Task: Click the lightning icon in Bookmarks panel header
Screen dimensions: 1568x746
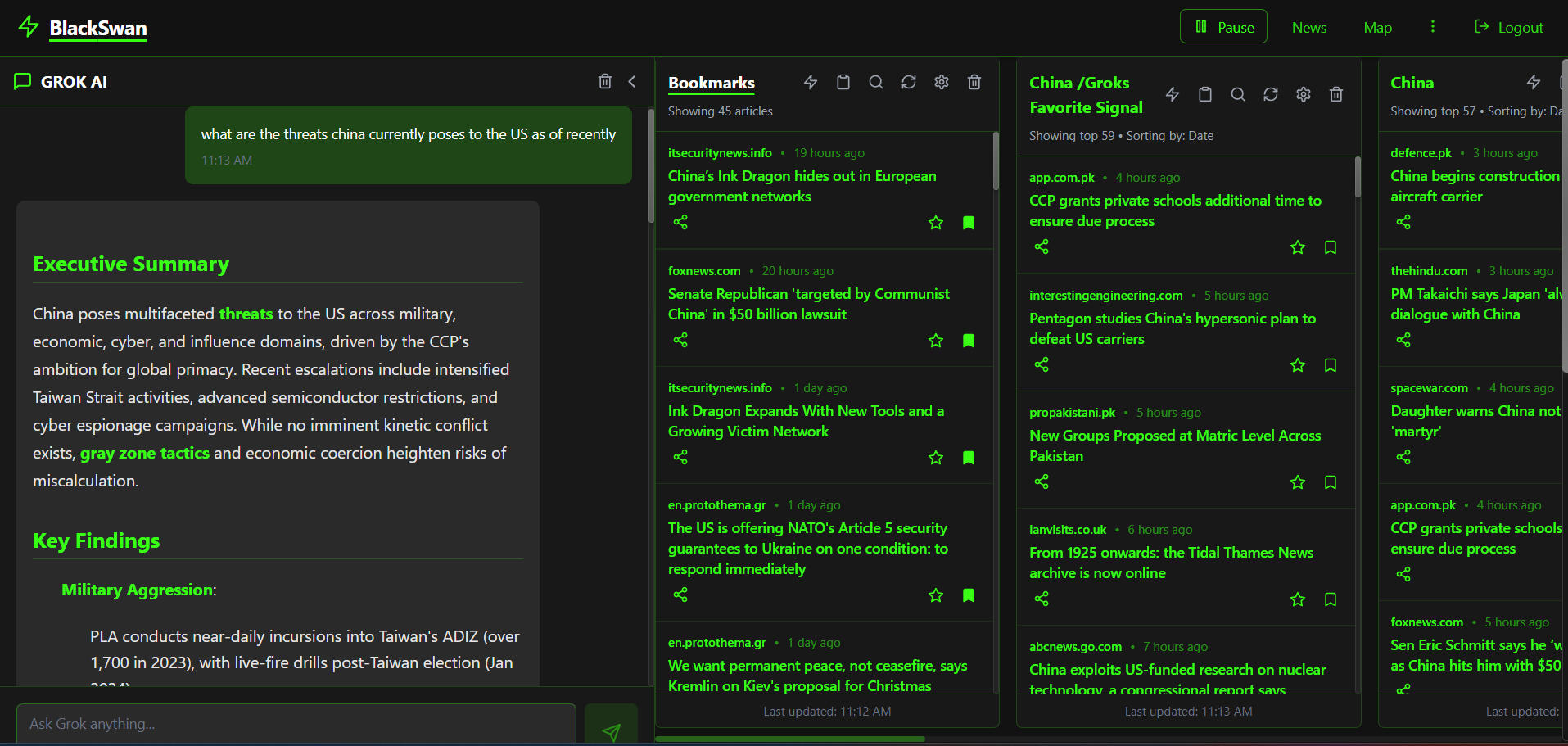Action: click(811, 82)
